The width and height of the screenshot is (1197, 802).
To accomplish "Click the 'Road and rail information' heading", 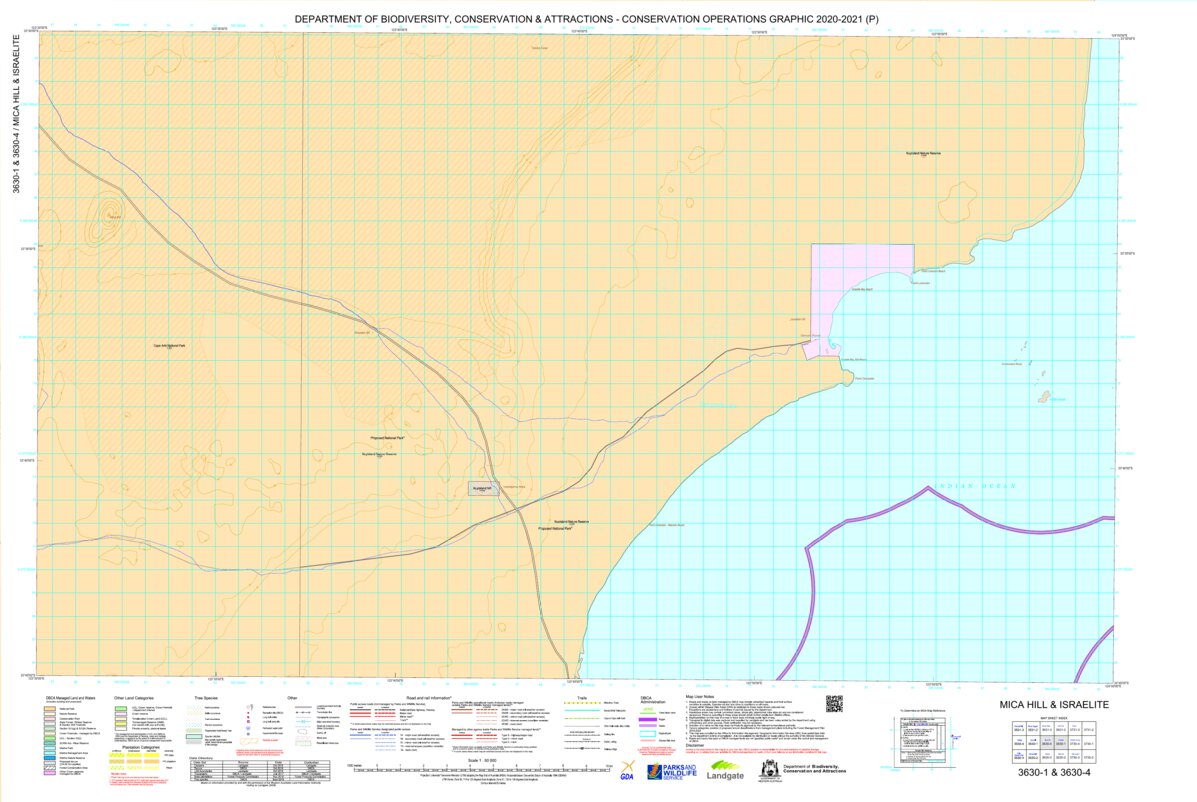I will (x=429, y=697).
